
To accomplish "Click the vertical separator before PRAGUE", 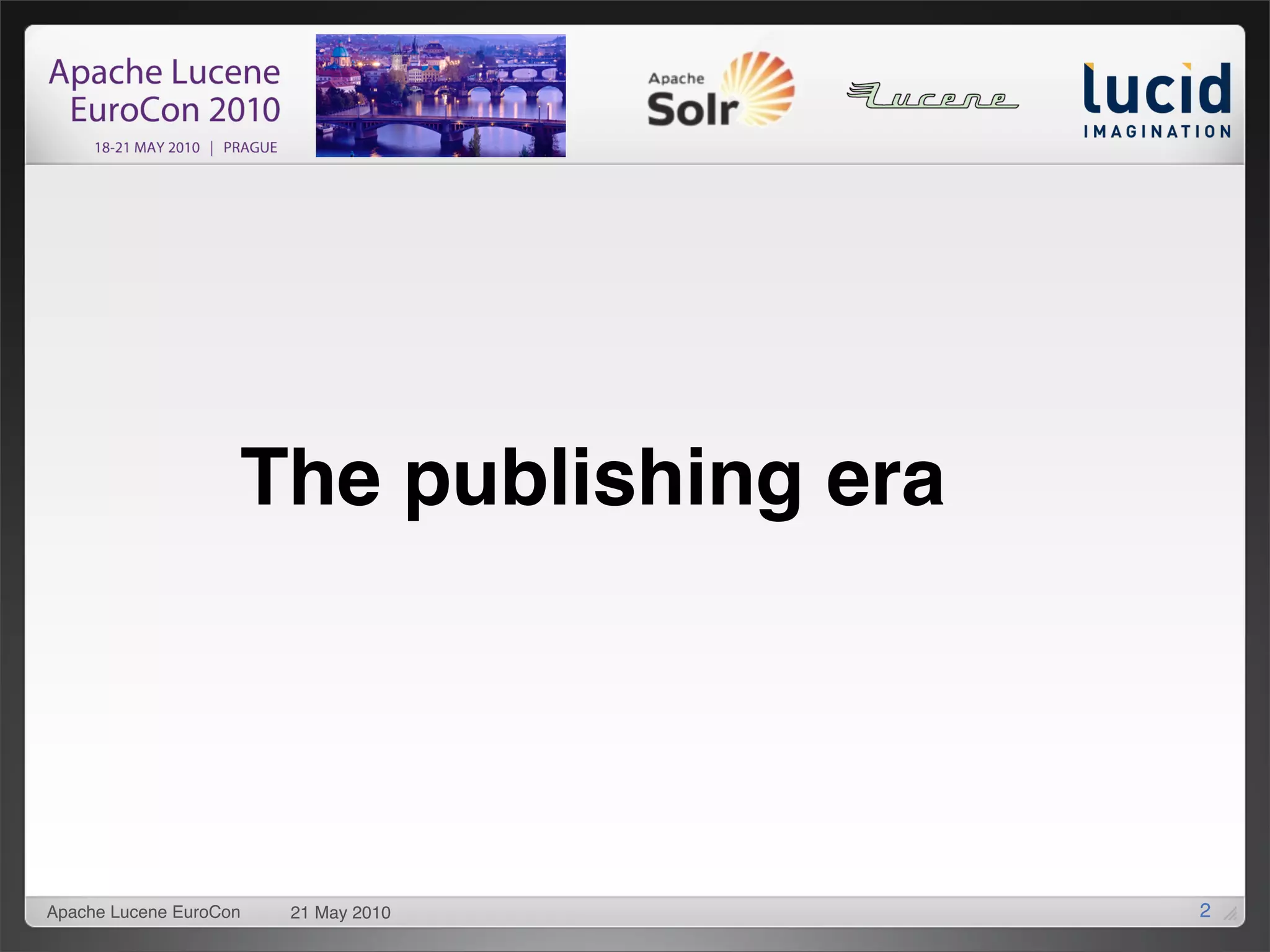I will [x=211, y=148].
